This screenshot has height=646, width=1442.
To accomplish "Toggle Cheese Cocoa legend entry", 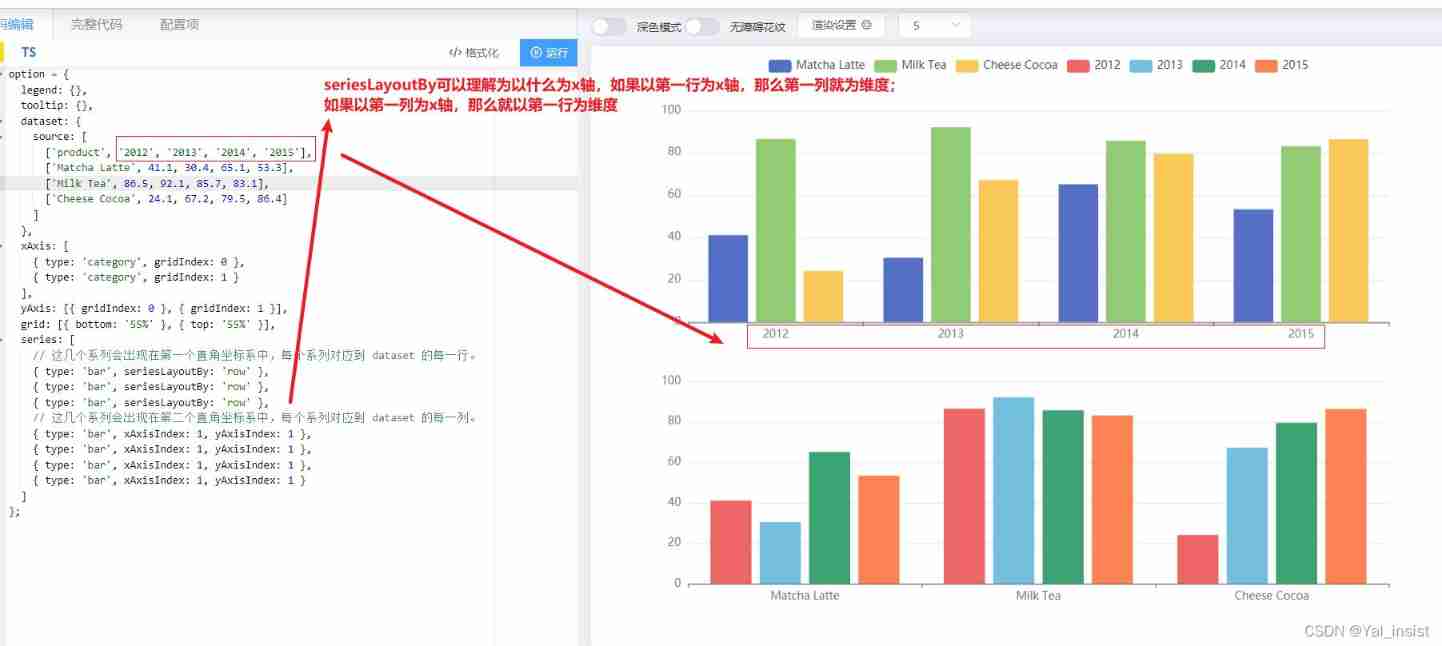I will (1007, 65).
